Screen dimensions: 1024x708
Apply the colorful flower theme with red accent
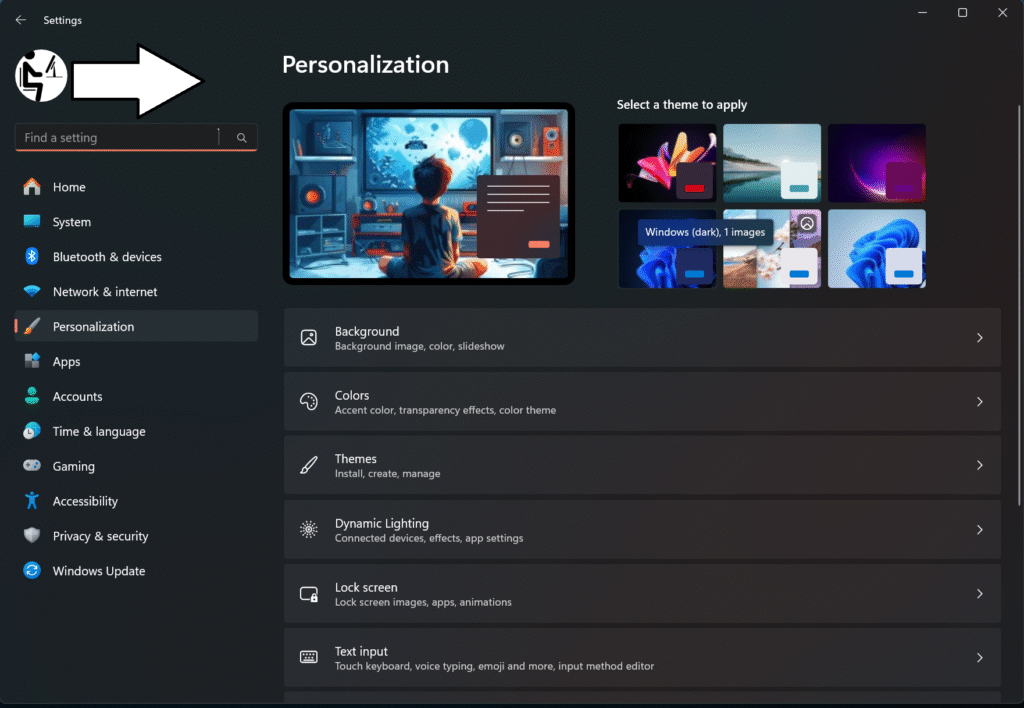pos(667,163)
